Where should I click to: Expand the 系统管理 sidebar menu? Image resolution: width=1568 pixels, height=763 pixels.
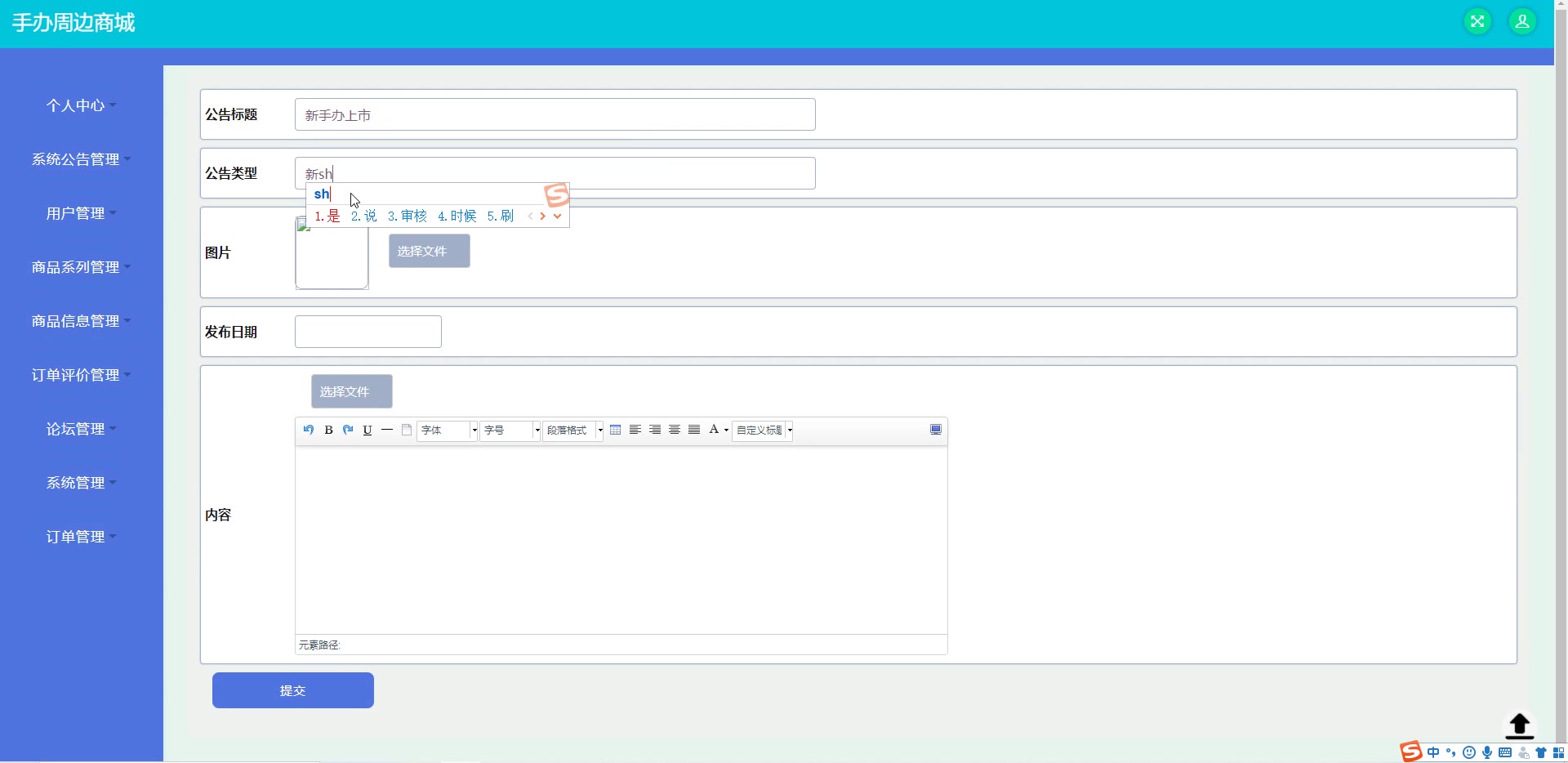pyautogui.click(x=82, y=483)
